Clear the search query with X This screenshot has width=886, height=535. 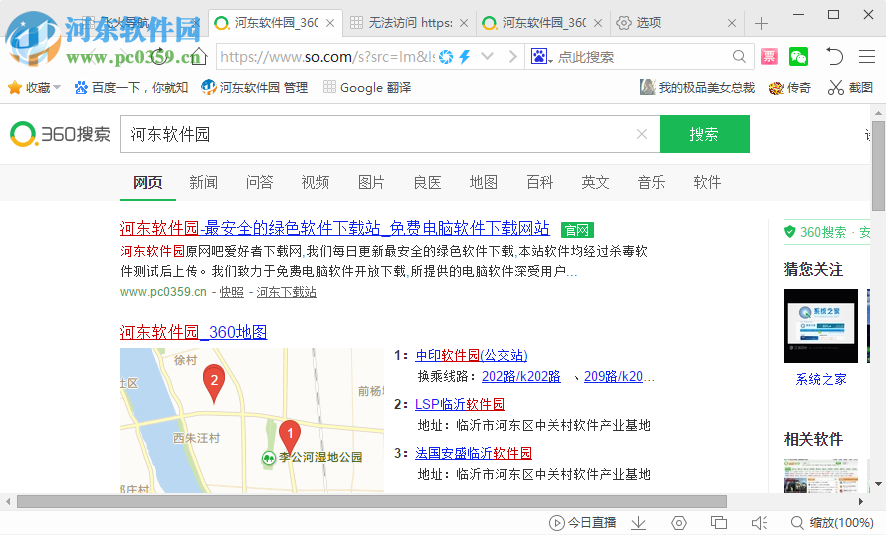click(642, 134)
